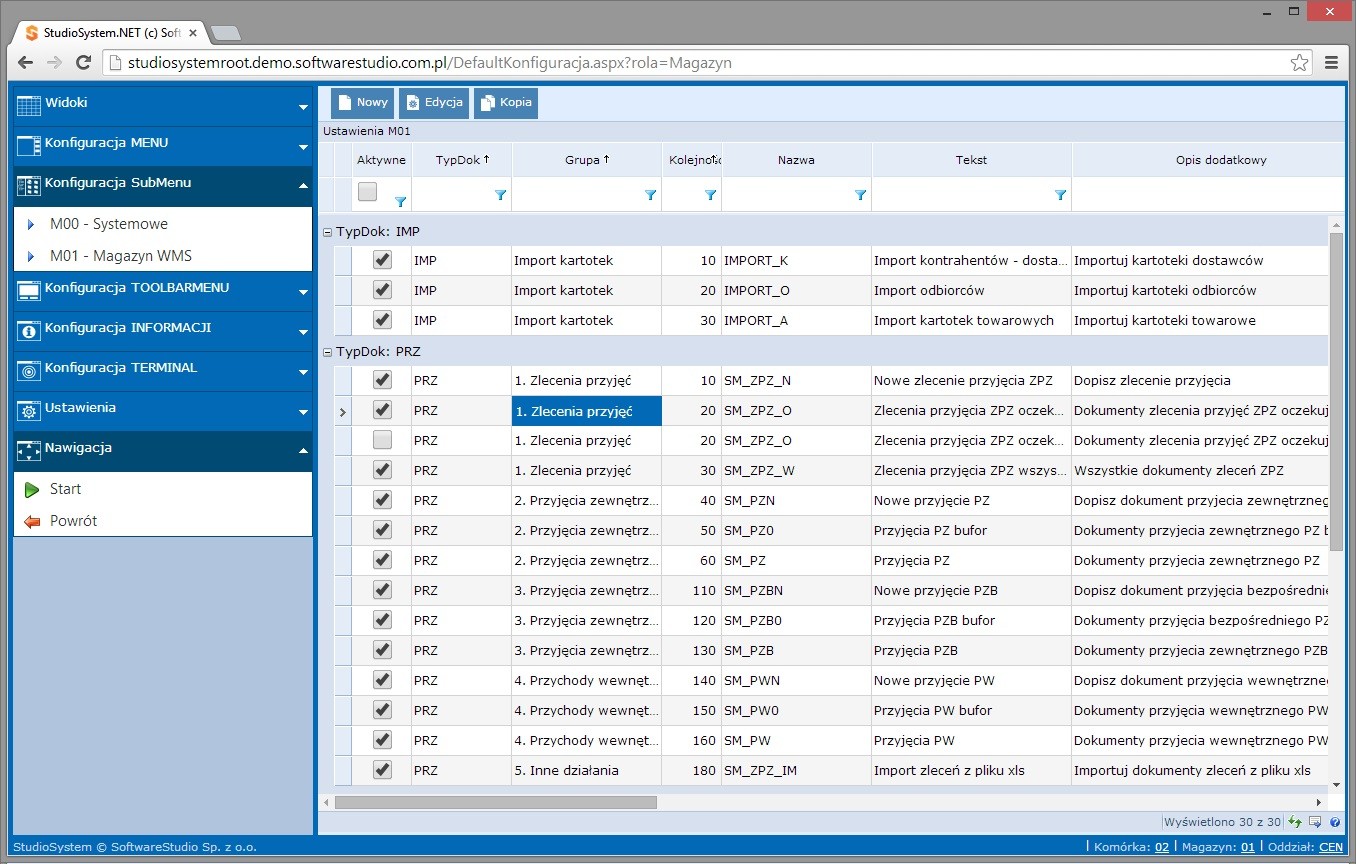Expand the Konfiguracja TERMINAL panel arrow
The image size is (1356, 864).
(303, 372)
